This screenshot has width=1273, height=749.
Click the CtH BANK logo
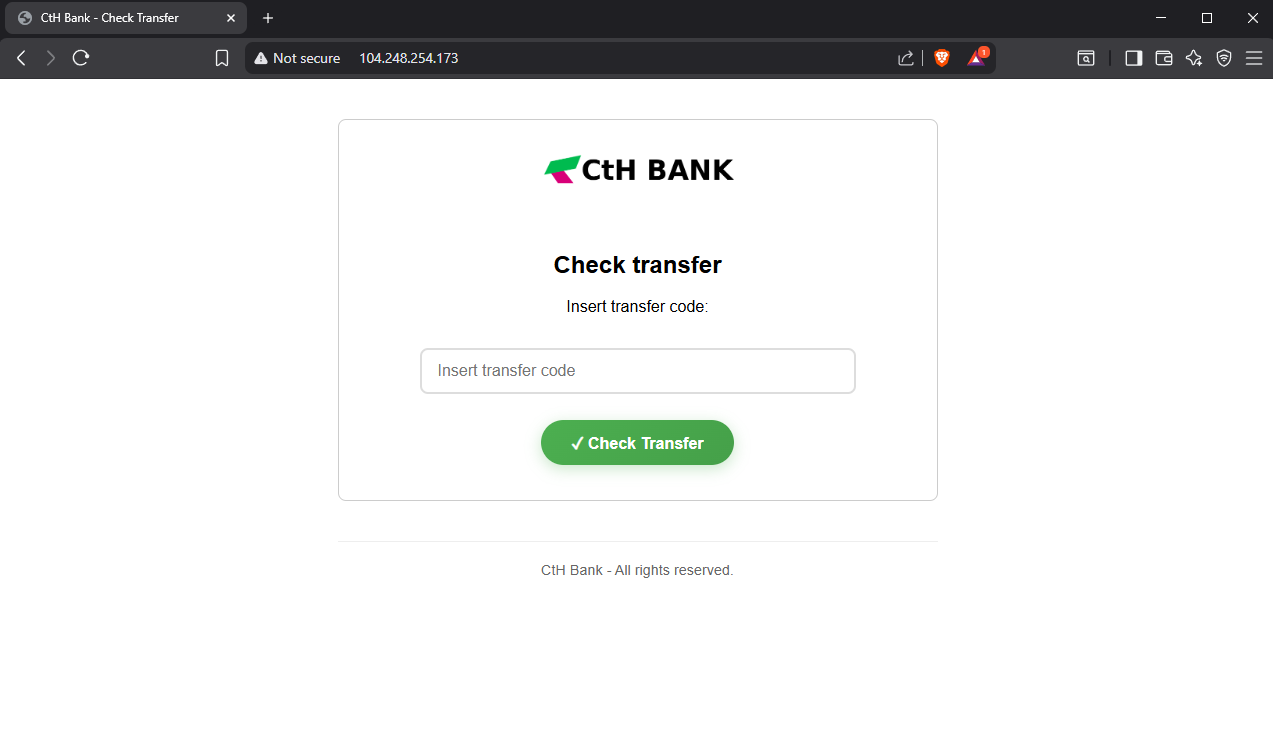(638, 170)
